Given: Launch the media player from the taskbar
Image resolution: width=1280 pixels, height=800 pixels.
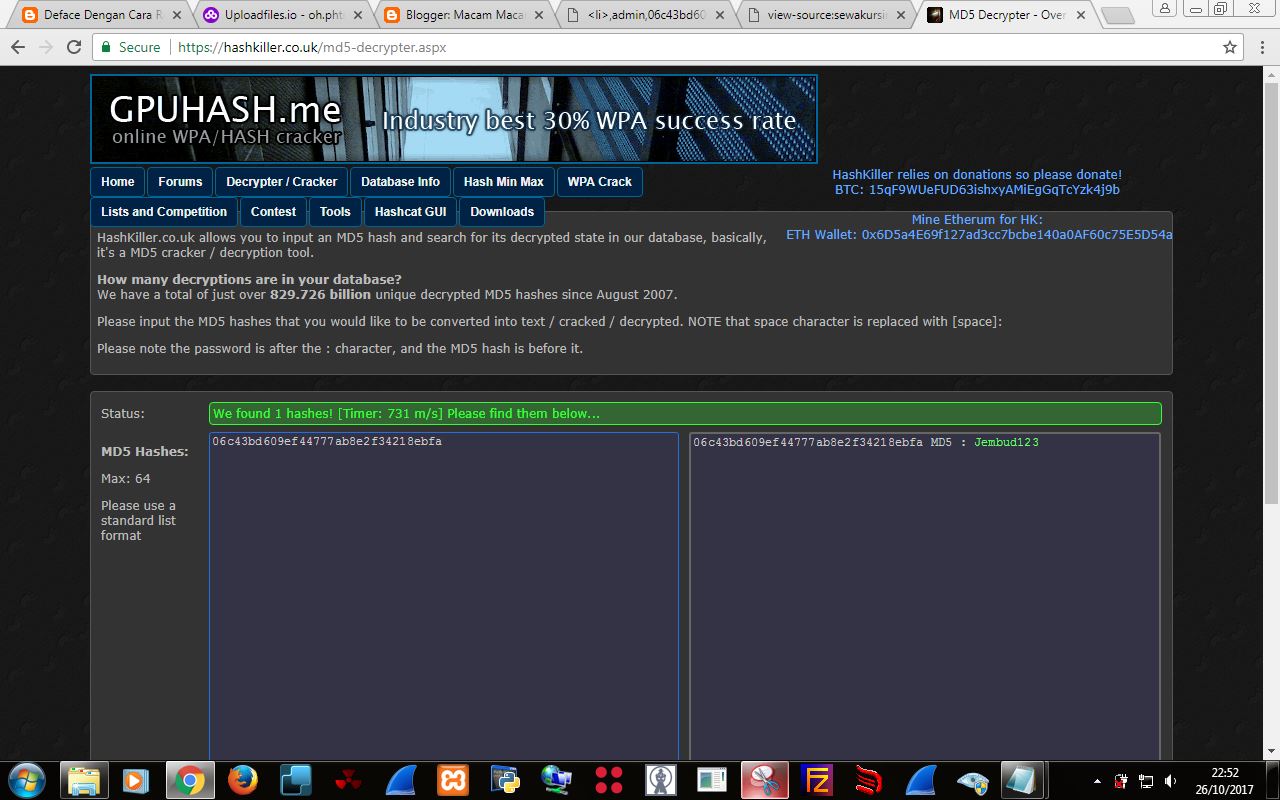Looking at the screenshot, I should tap(136, 780).
